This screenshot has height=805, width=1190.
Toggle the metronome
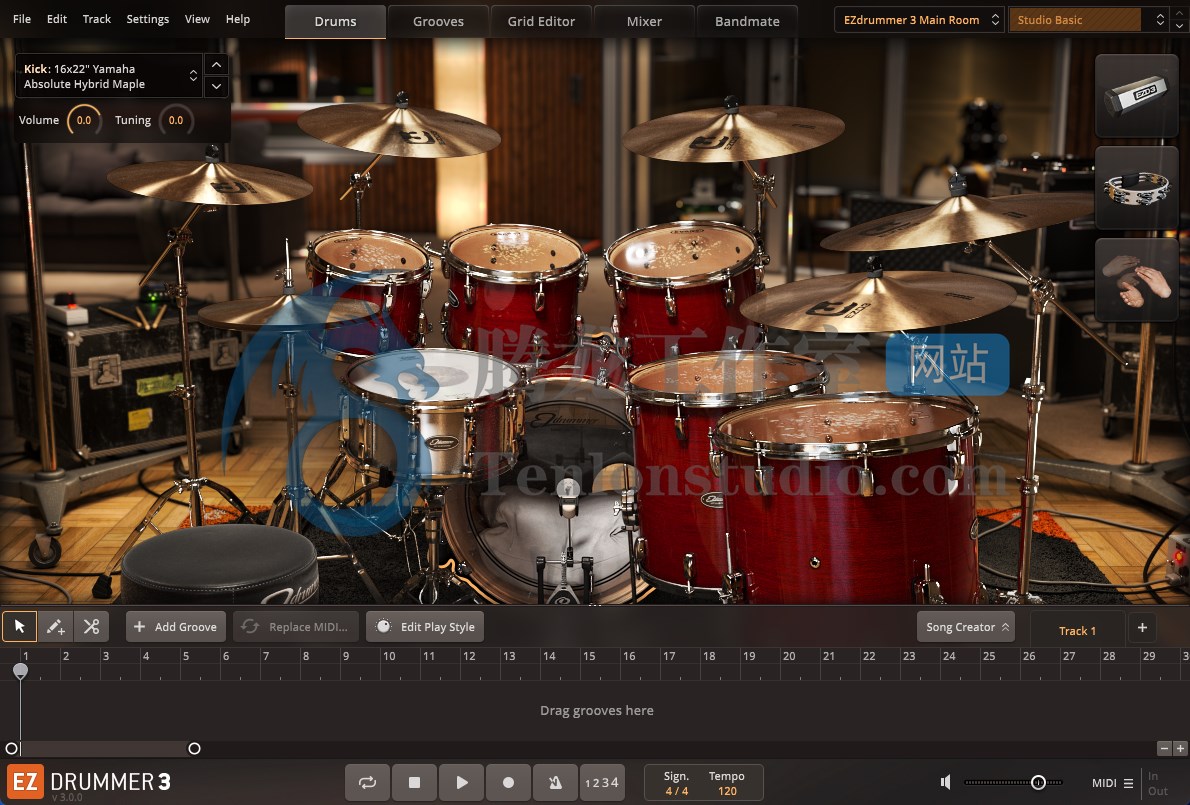[x=556, y=782]
